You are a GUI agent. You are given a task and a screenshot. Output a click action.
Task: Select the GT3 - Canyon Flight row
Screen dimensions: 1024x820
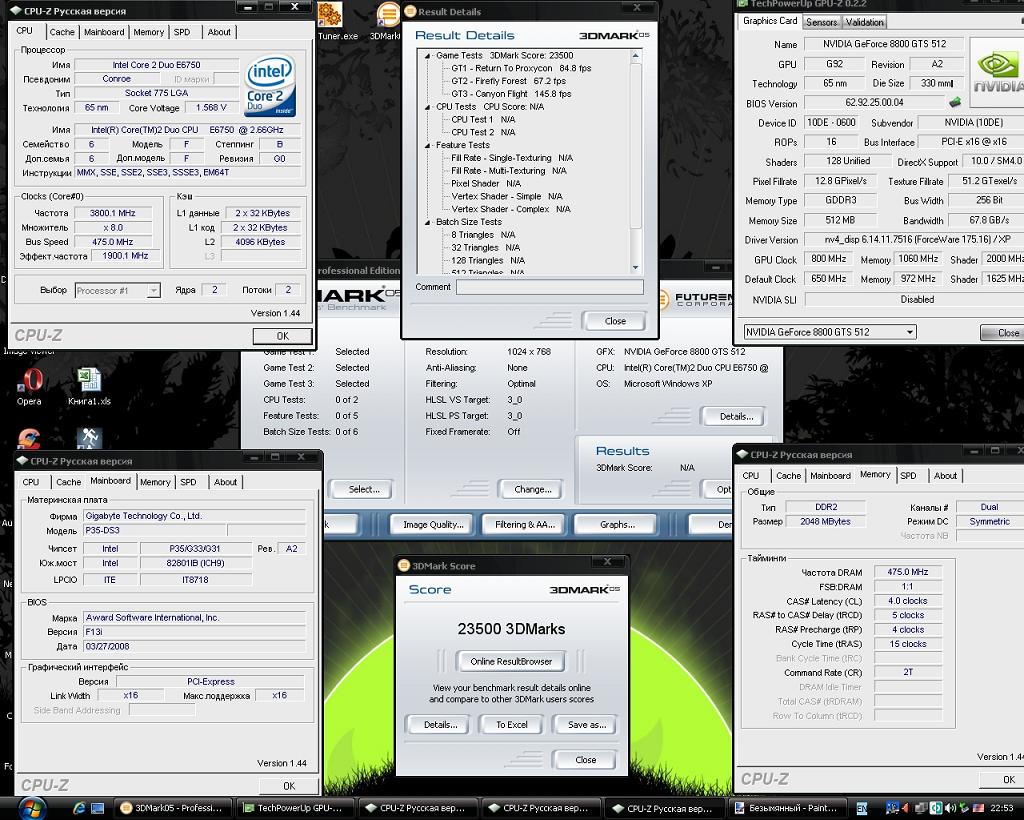click(x=511, y=94)
